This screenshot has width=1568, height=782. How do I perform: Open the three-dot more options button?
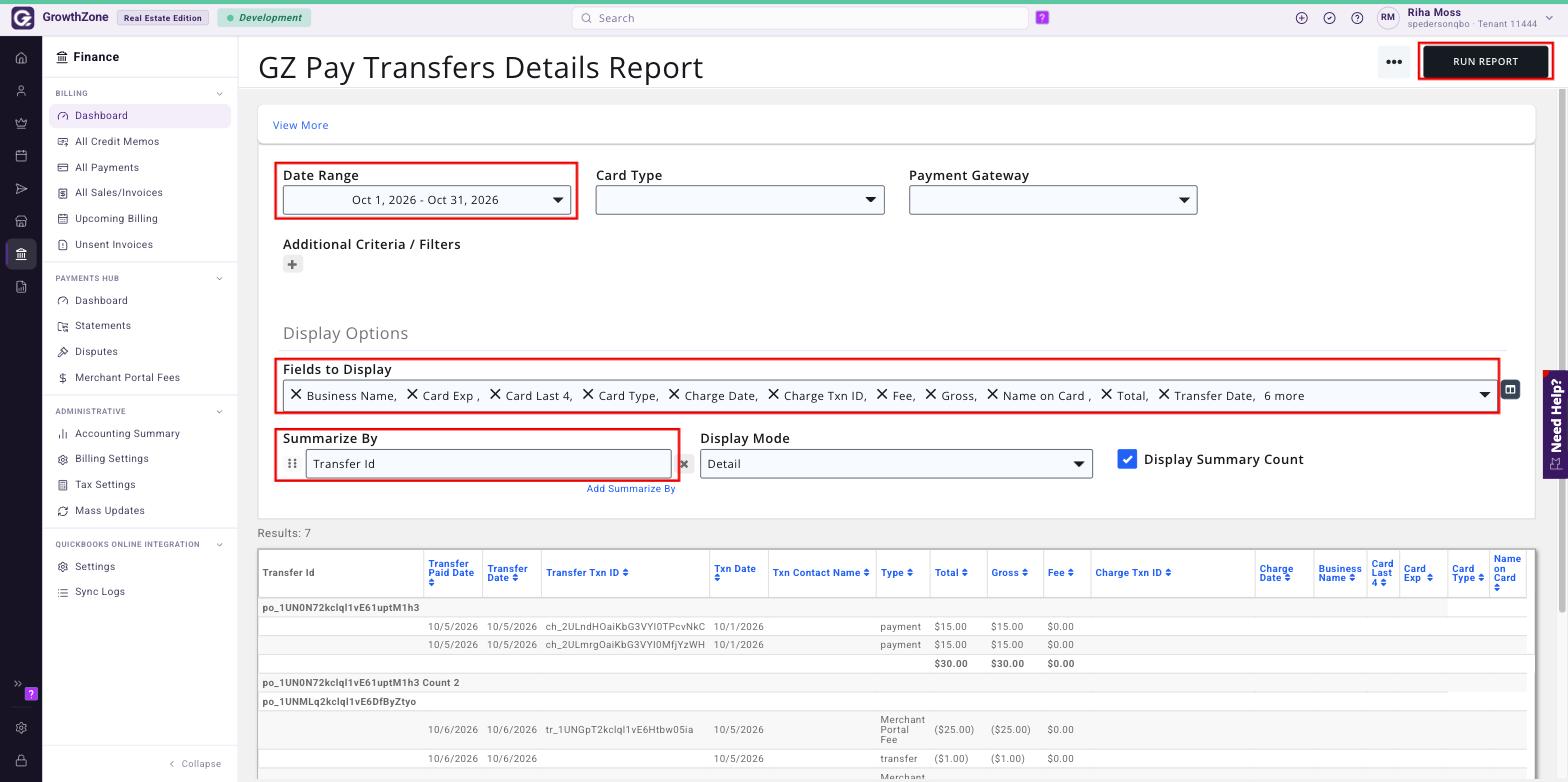pyautogui.click(x=1394, y=62)
